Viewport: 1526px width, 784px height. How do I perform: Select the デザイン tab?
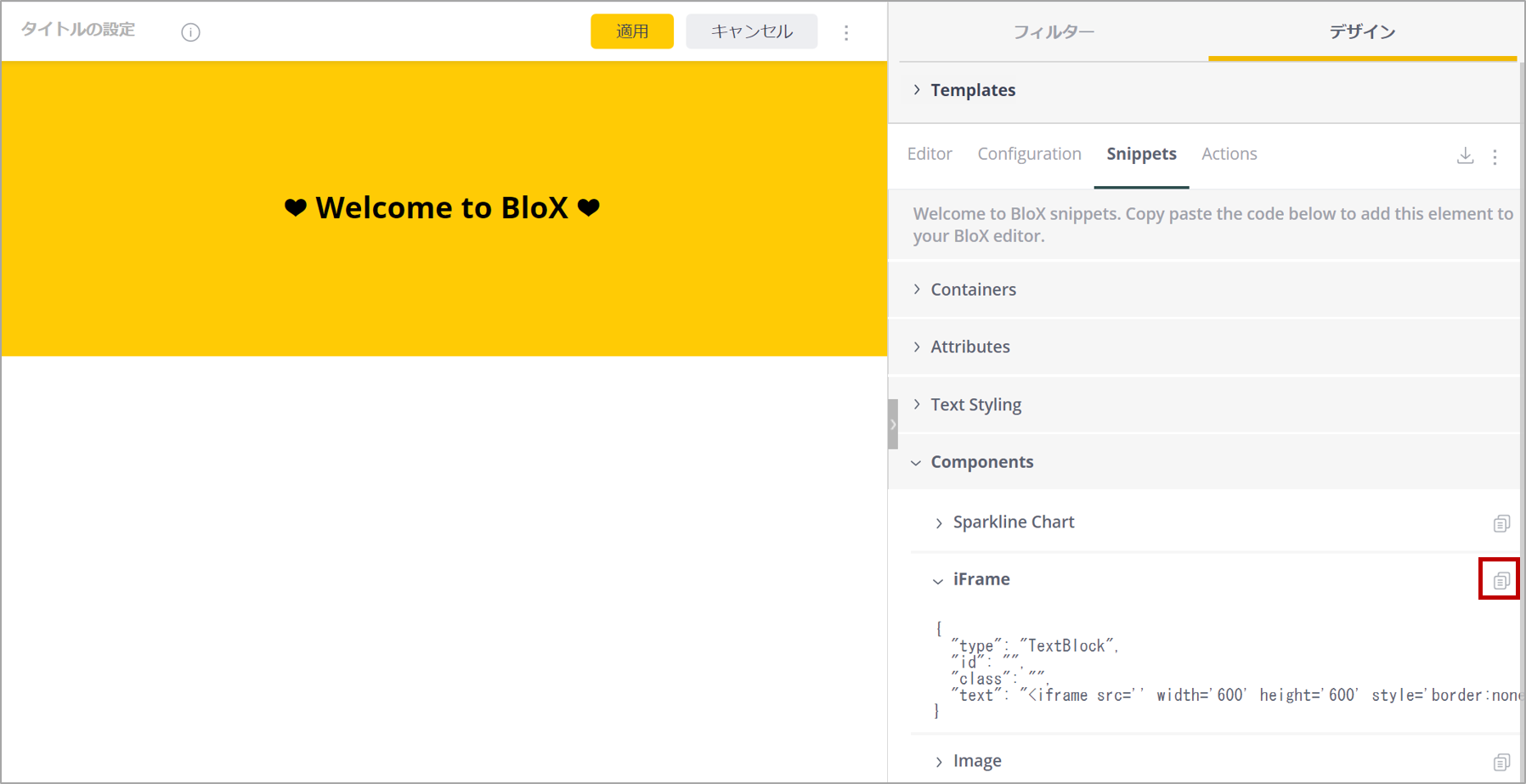point(1362,31)
